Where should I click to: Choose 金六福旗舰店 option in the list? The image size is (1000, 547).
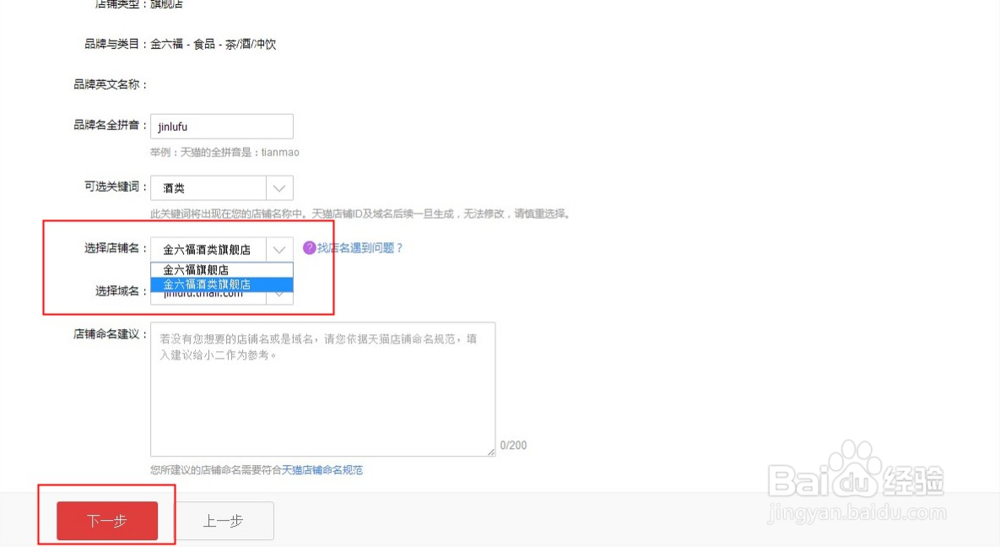point(221,270)
